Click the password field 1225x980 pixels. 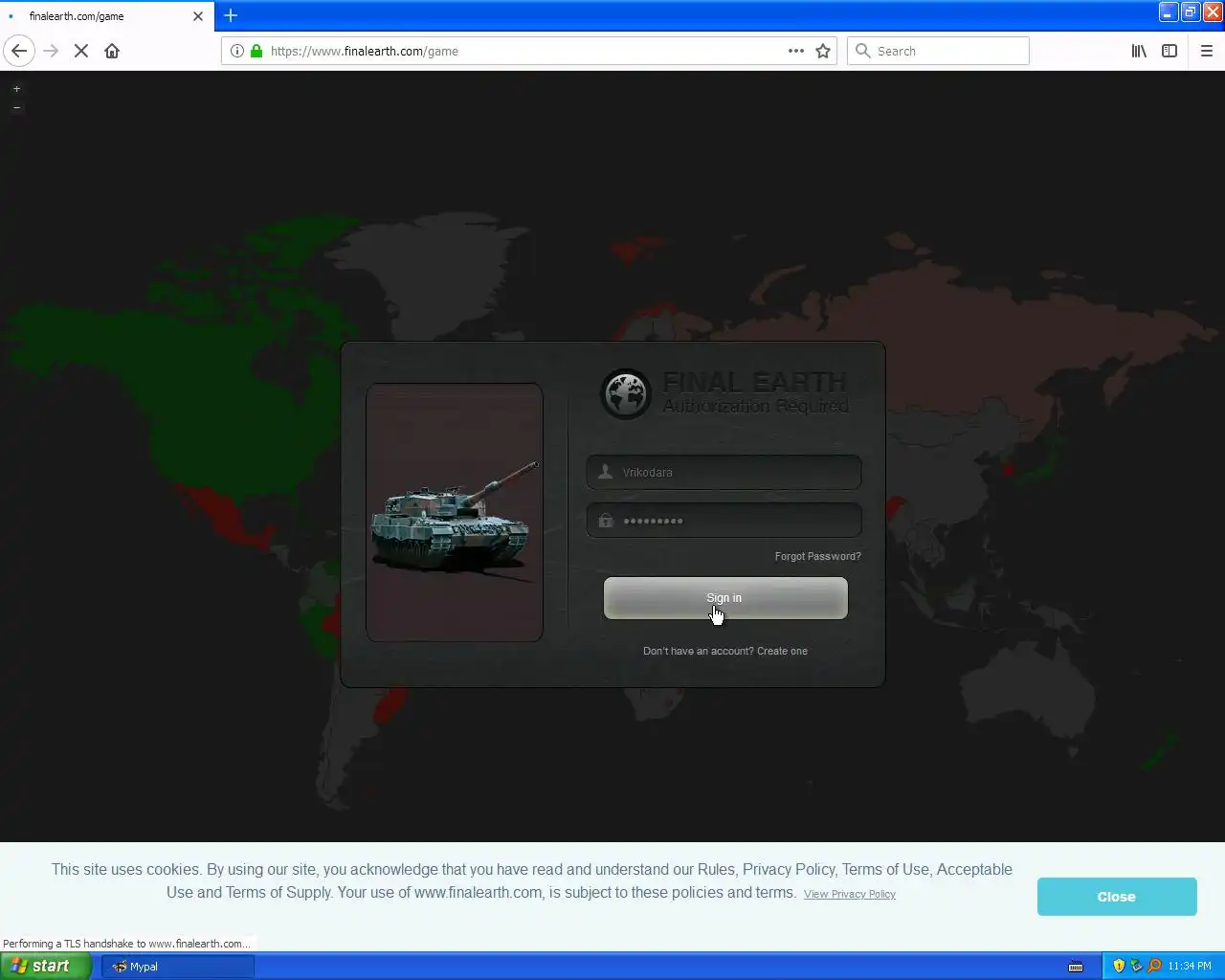pyautogui.click(x=724, y=521)
